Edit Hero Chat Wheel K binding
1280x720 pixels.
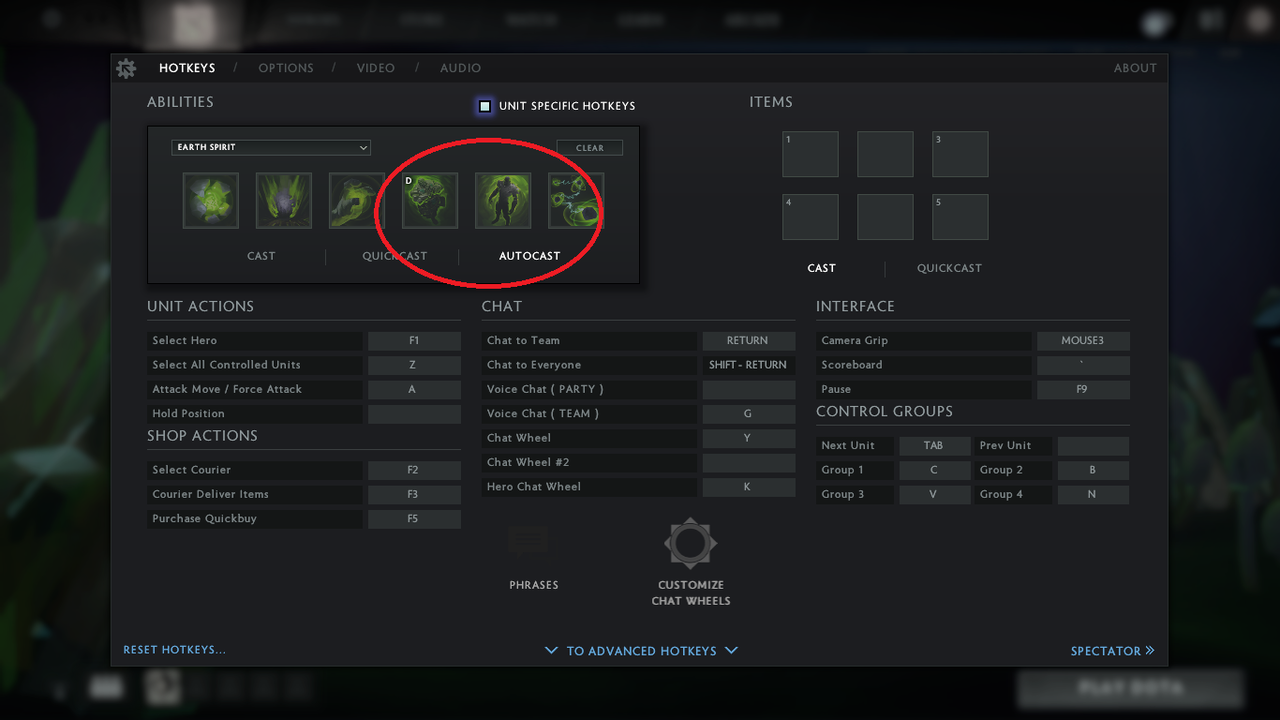(749, 487)
